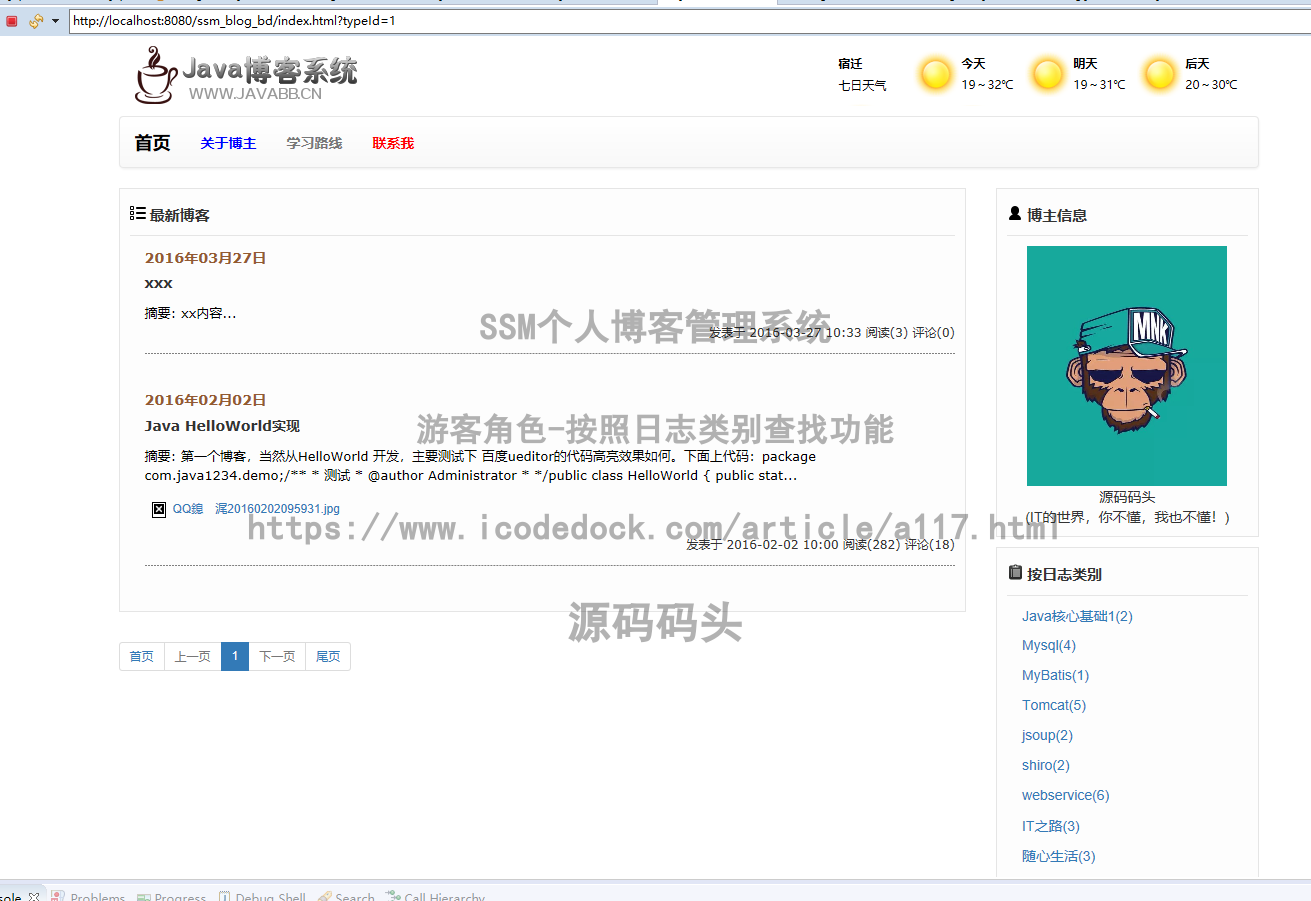Click the 下一页 pagination button
Viewport: 1311px width, 901px height.
point(277,656)
